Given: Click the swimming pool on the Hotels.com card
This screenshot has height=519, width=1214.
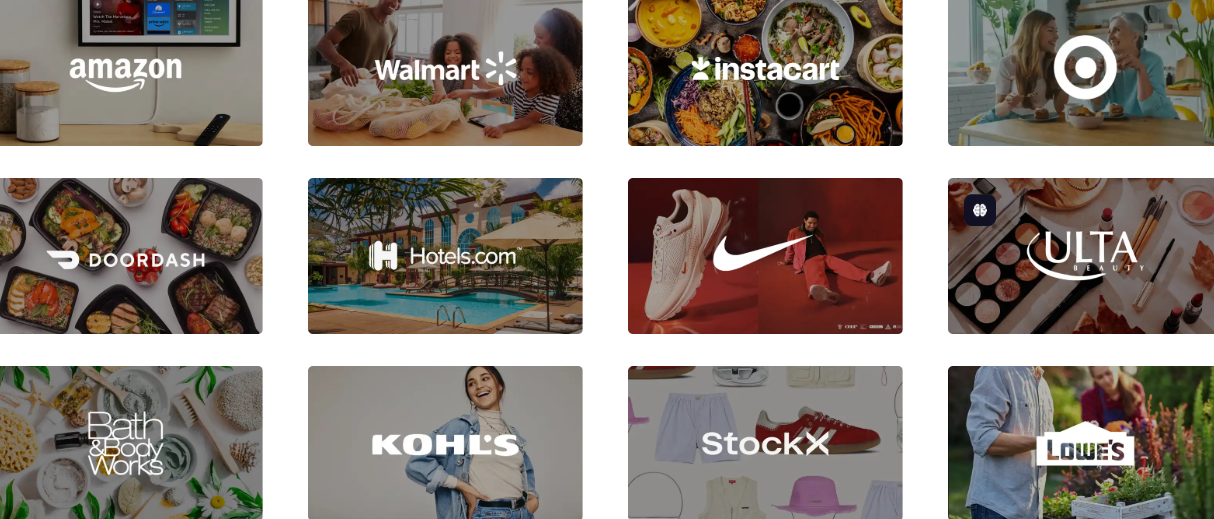Looking at the screenshot, I should 420,304.
